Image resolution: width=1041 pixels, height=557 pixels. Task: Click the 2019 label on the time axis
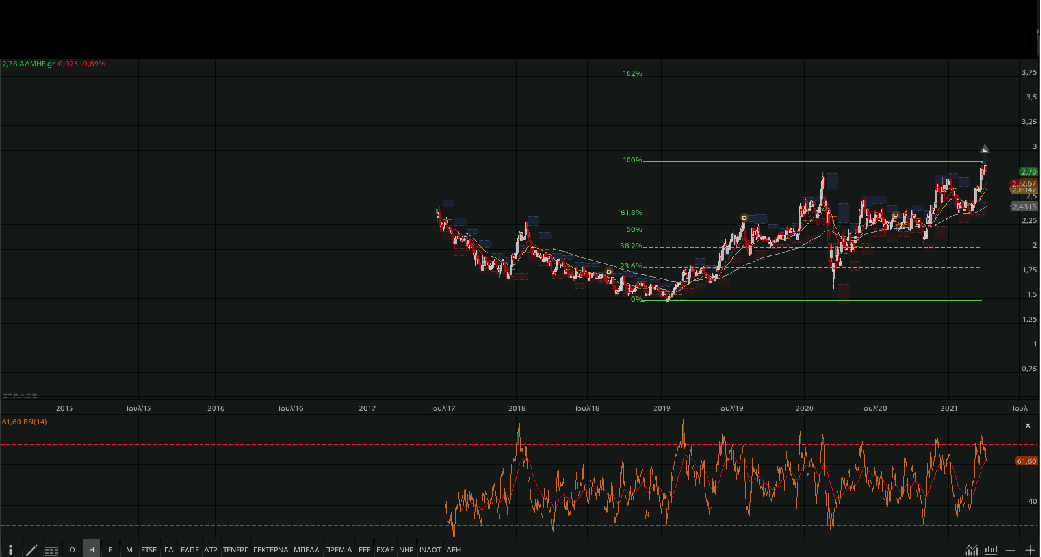click(661, 408)
